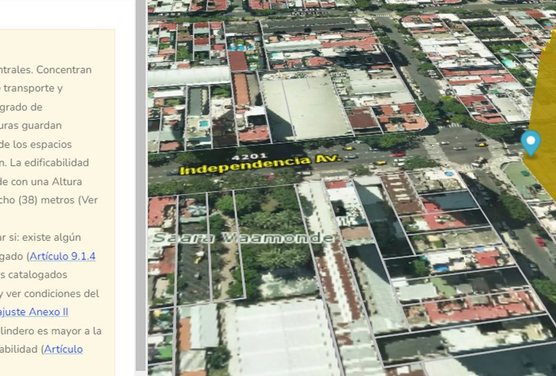Viewport: 556px width, 376px height.
Task: Follow the Artículo link near abilidad
Action: pos(63,349)
